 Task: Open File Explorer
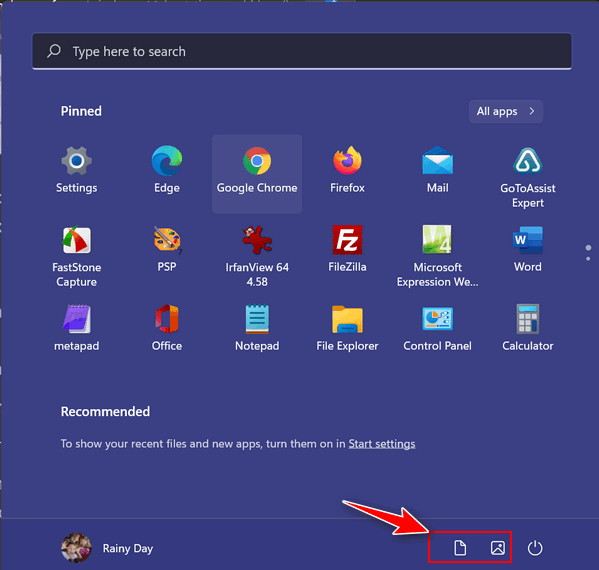tap(347, 328)
